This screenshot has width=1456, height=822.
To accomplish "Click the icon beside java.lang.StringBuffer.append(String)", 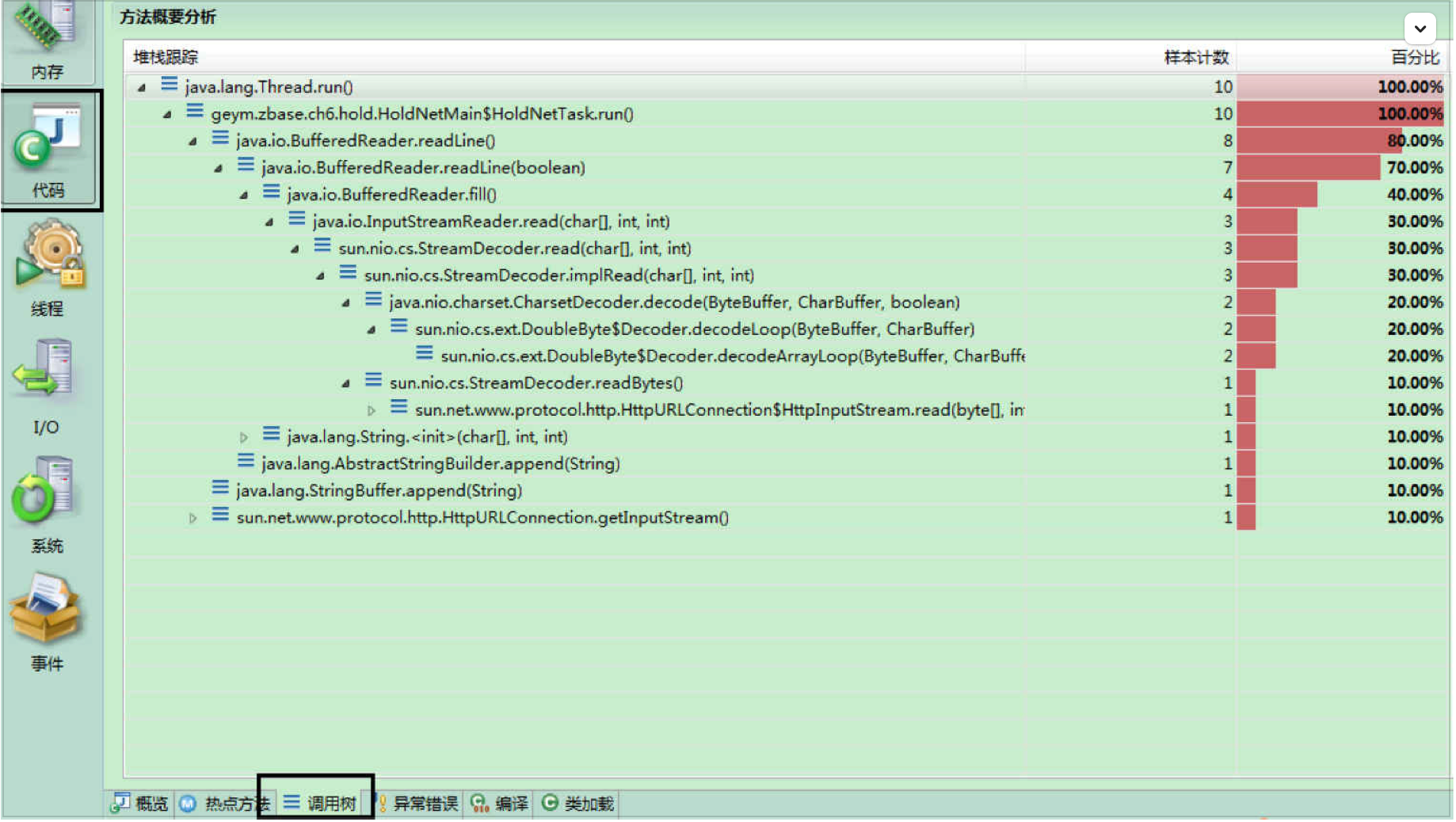I will point(220,489).
